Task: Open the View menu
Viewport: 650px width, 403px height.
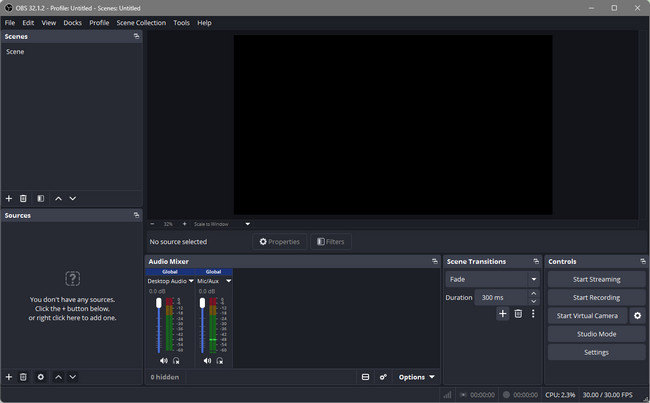Action: pos(49,22)
